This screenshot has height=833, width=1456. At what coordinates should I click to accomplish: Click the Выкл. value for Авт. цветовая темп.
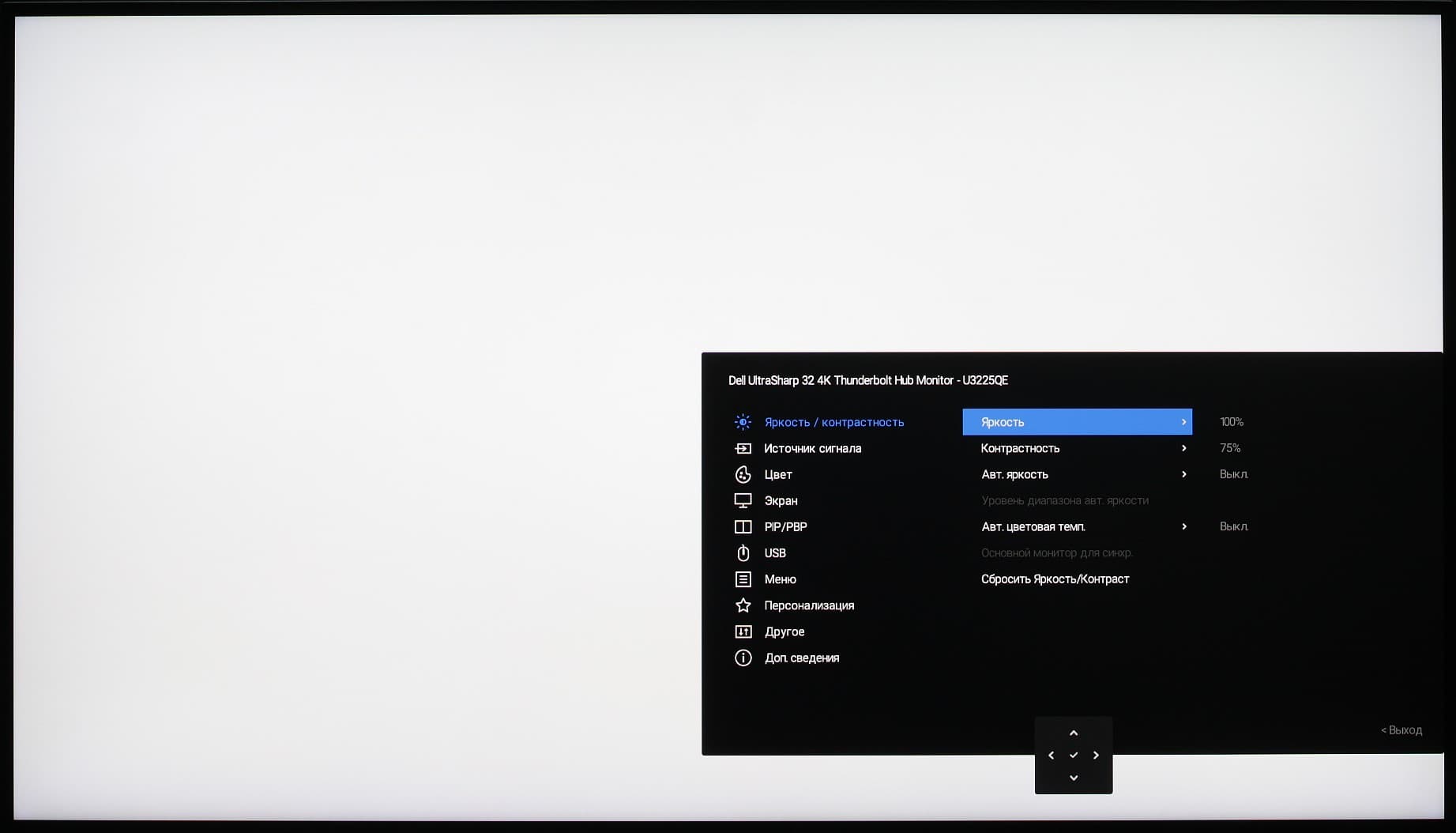click(x=1234, y=526)
